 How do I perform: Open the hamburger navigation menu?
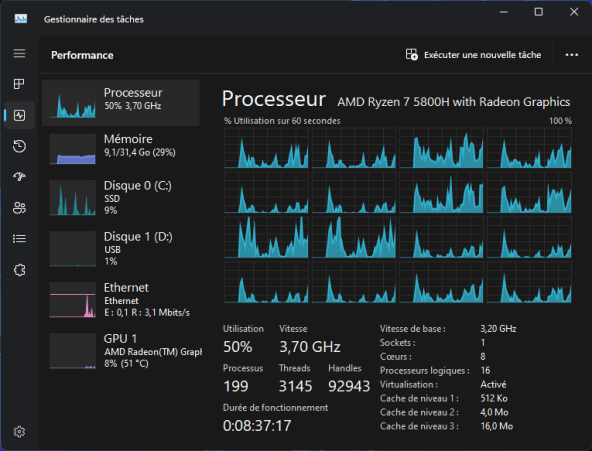(19, 53)
